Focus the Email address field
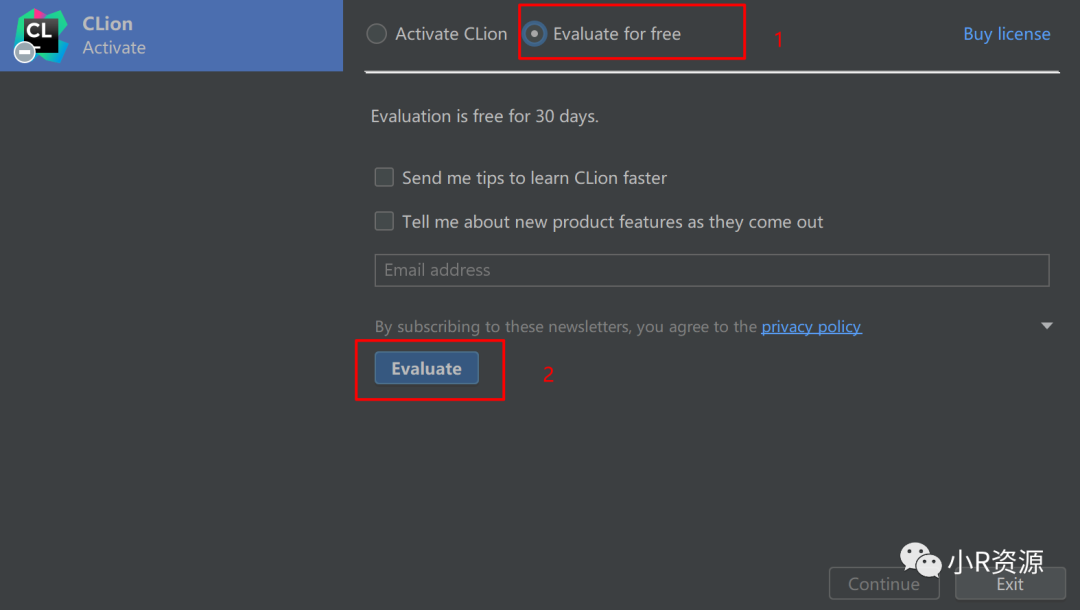 click(711, 270)
